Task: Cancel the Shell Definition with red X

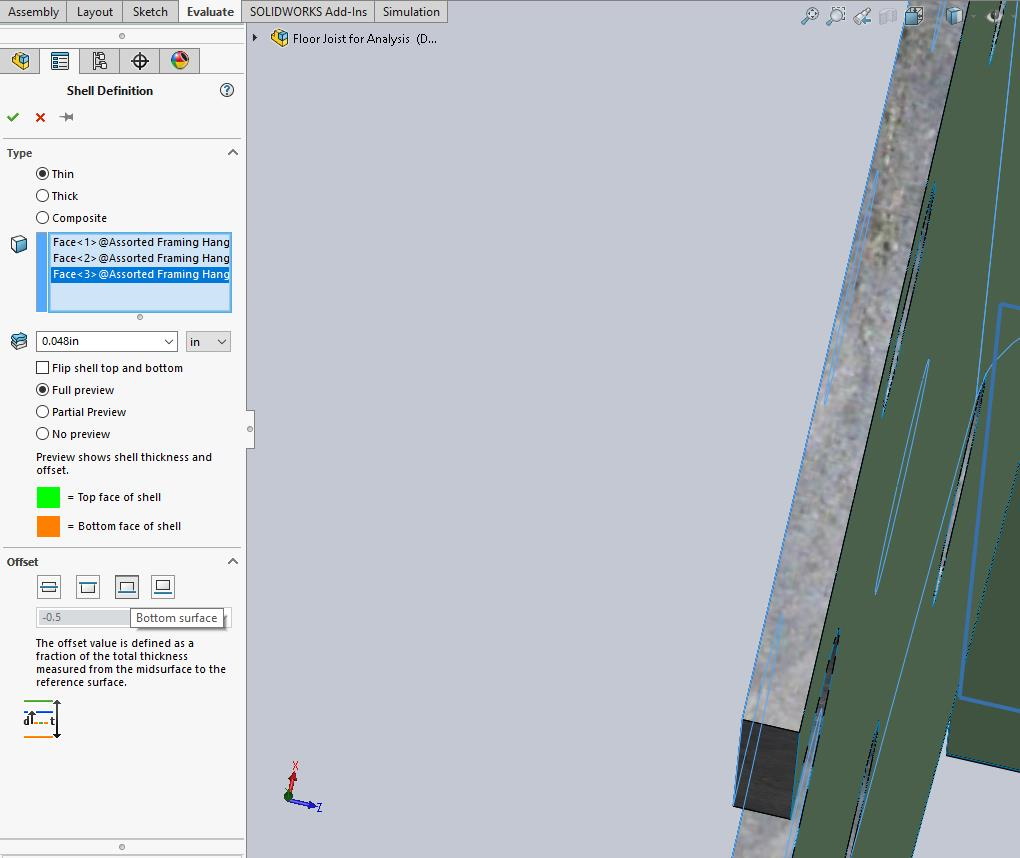Action: (39, 117)
